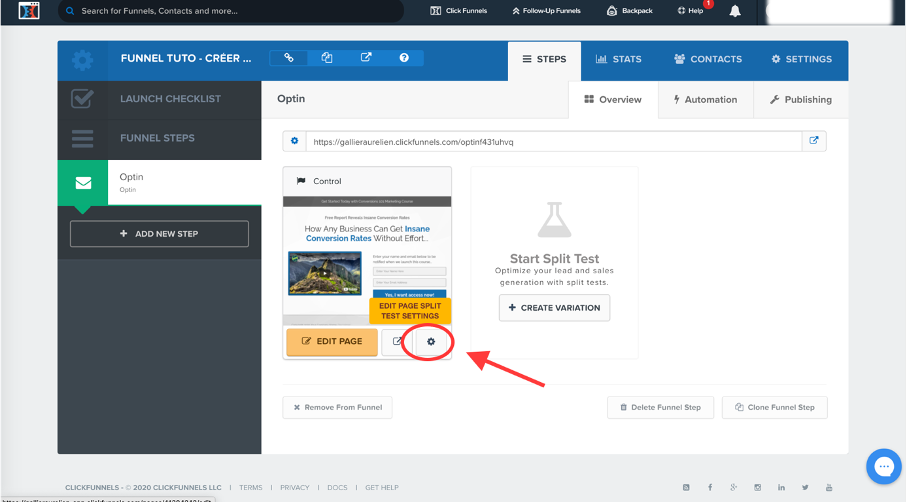The image size is (906, 502).
Task: Click the Optin envelope icon
Action: 83,183
